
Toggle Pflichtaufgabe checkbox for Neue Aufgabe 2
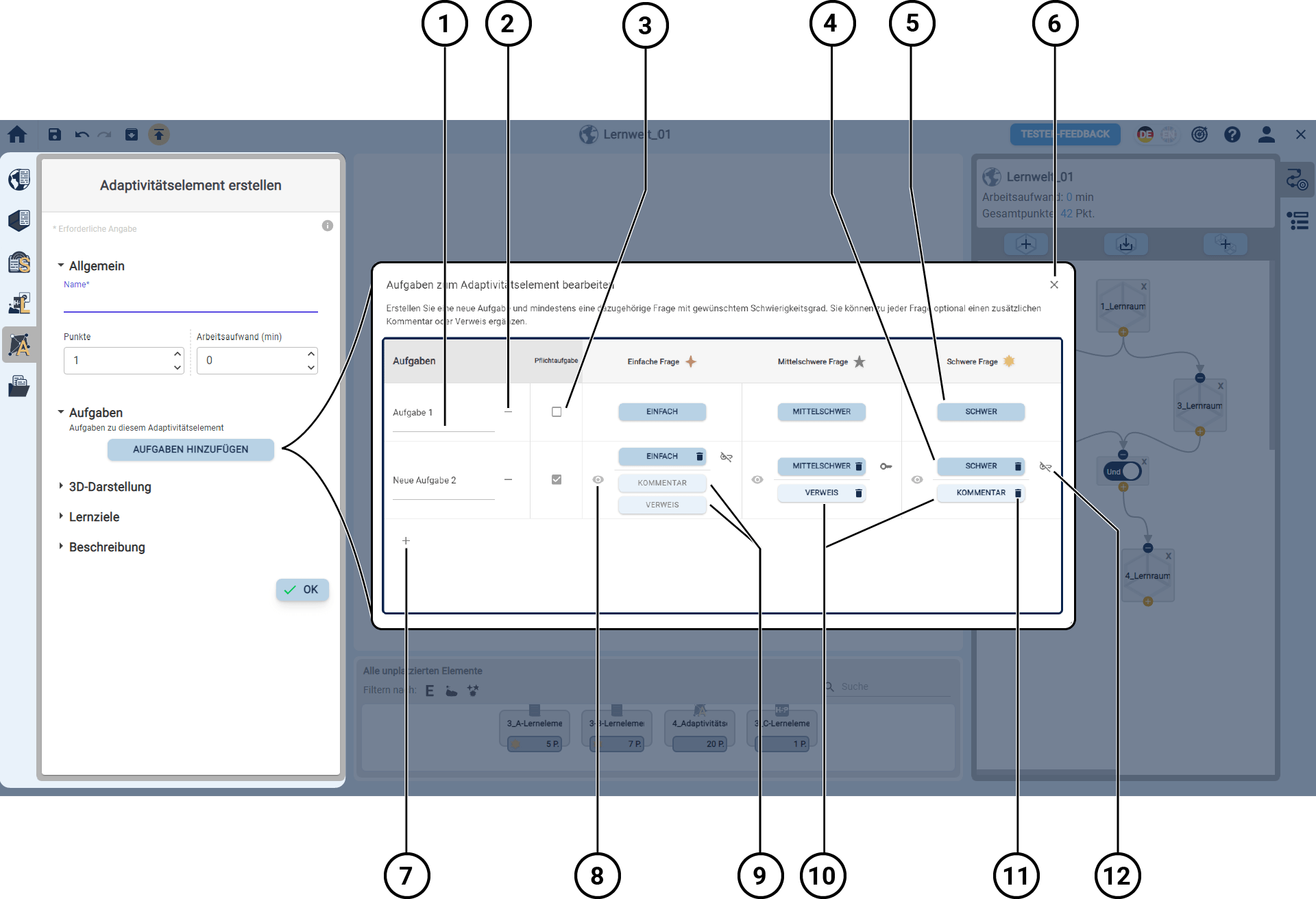(557, 479)
